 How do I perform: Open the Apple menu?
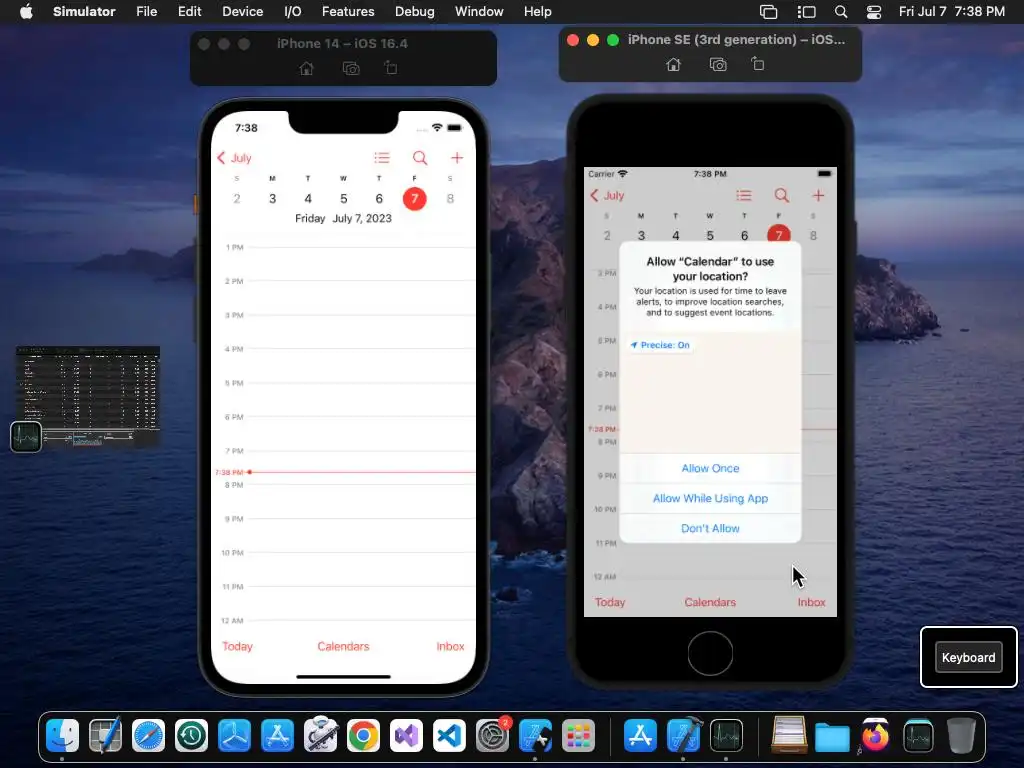pyautogui.click(x=26, y=12)
